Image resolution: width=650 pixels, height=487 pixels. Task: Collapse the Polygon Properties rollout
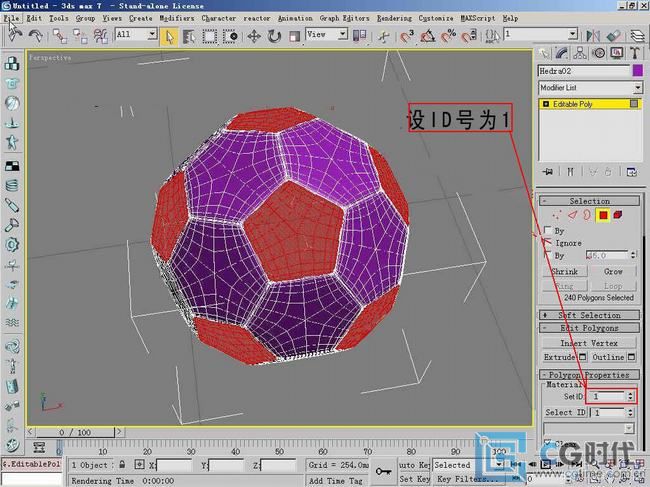589,375
